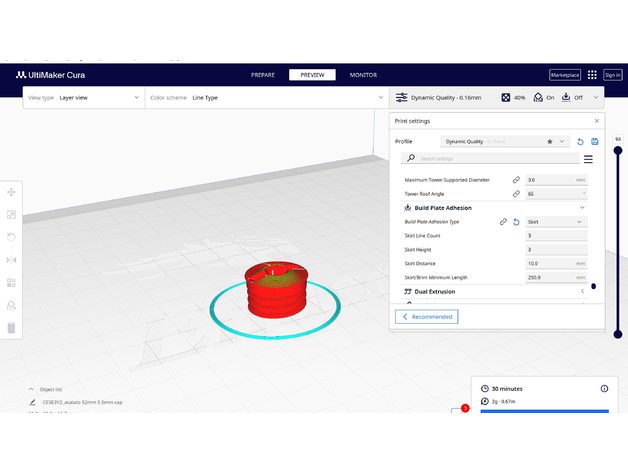Select the Rotate tool in left toolbar
628x472 pixels.
pos(11,237)
